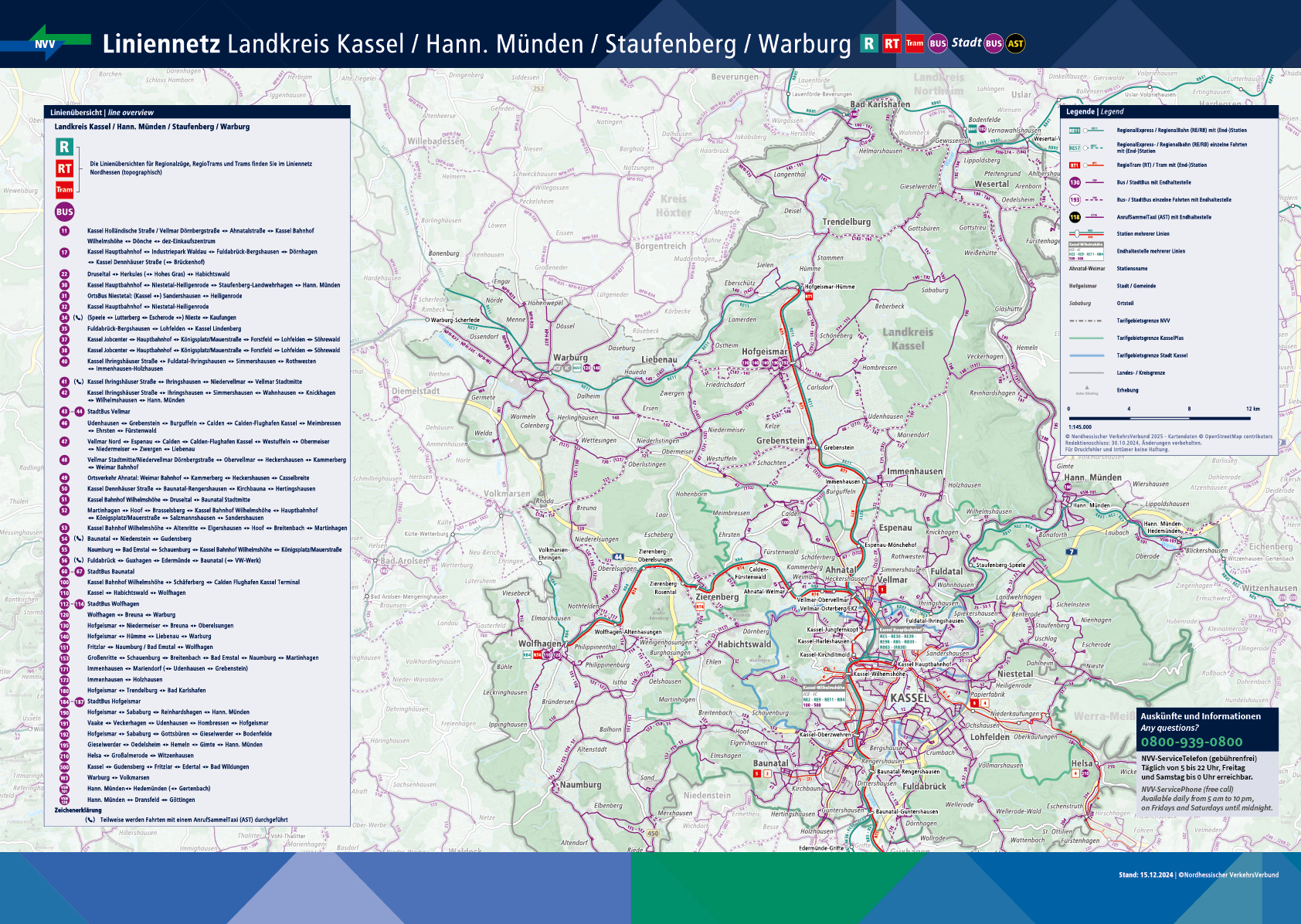Click the black 118 AST circle in the legend

(x=1075, y=217)
